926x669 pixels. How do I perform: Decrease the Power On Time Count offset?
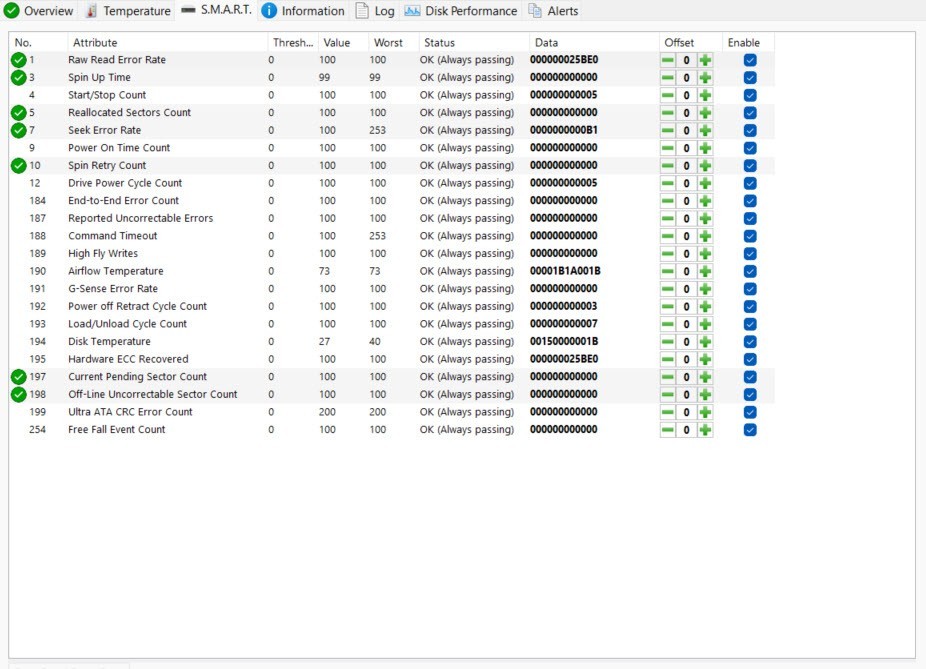click(x=668, y=148)
